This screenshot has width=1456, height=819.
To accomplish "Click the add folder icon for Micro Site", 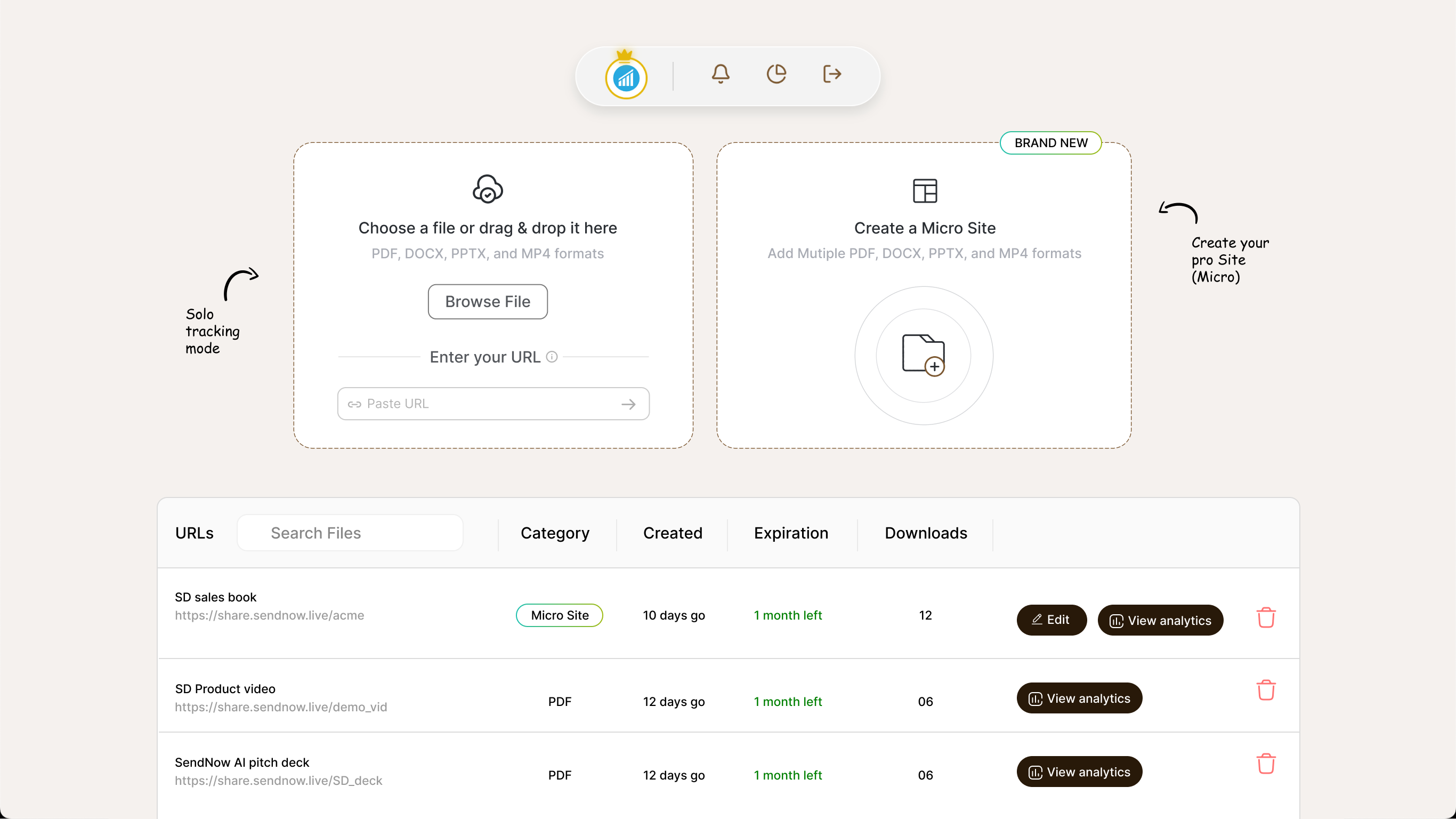I will [x=923, y=355].
